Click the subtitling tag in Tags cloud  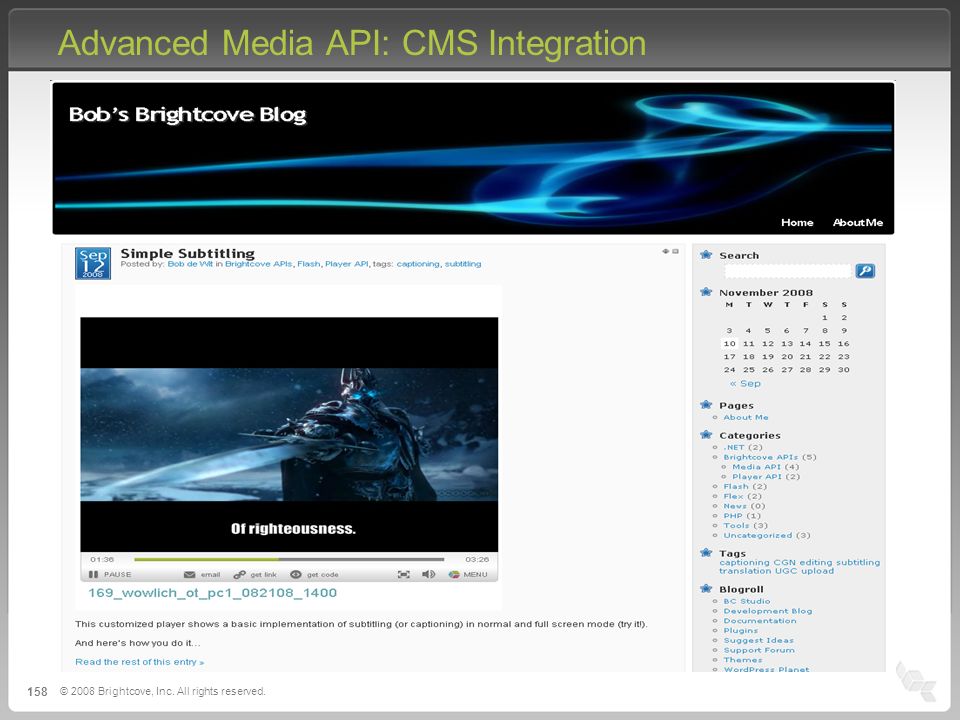pos(858,562)
